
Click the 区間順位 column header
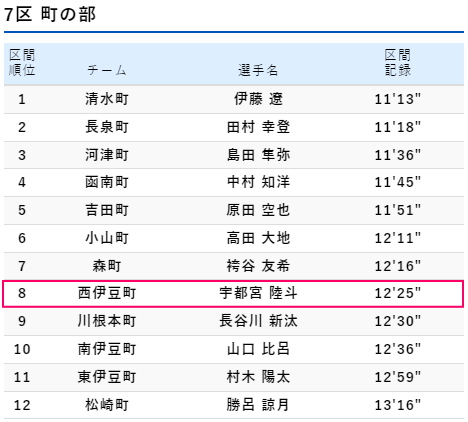pyautogui.click(x=22, y=63)
